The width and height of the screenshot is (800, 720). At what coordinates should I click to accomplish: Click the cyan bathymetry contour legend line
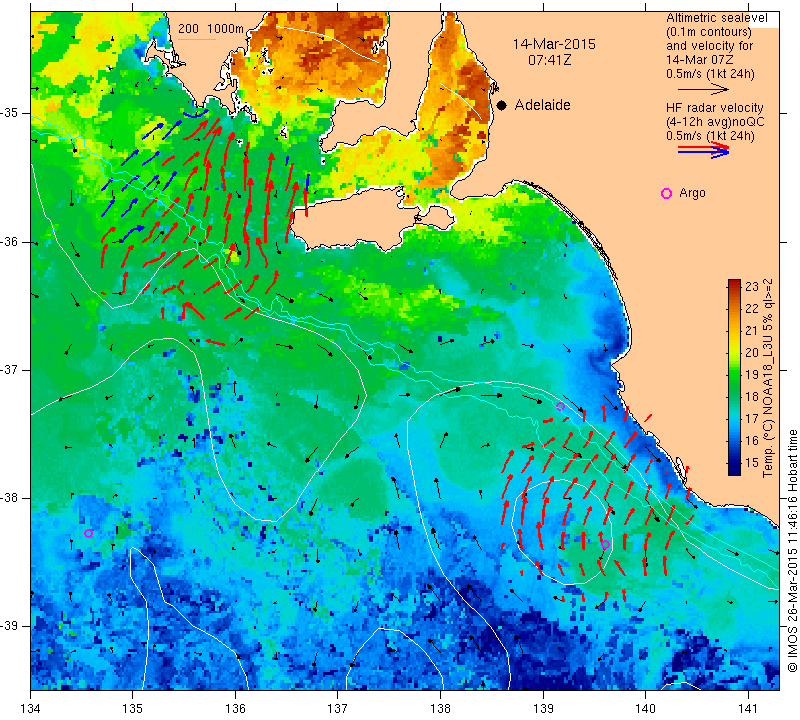click(197, 39)
